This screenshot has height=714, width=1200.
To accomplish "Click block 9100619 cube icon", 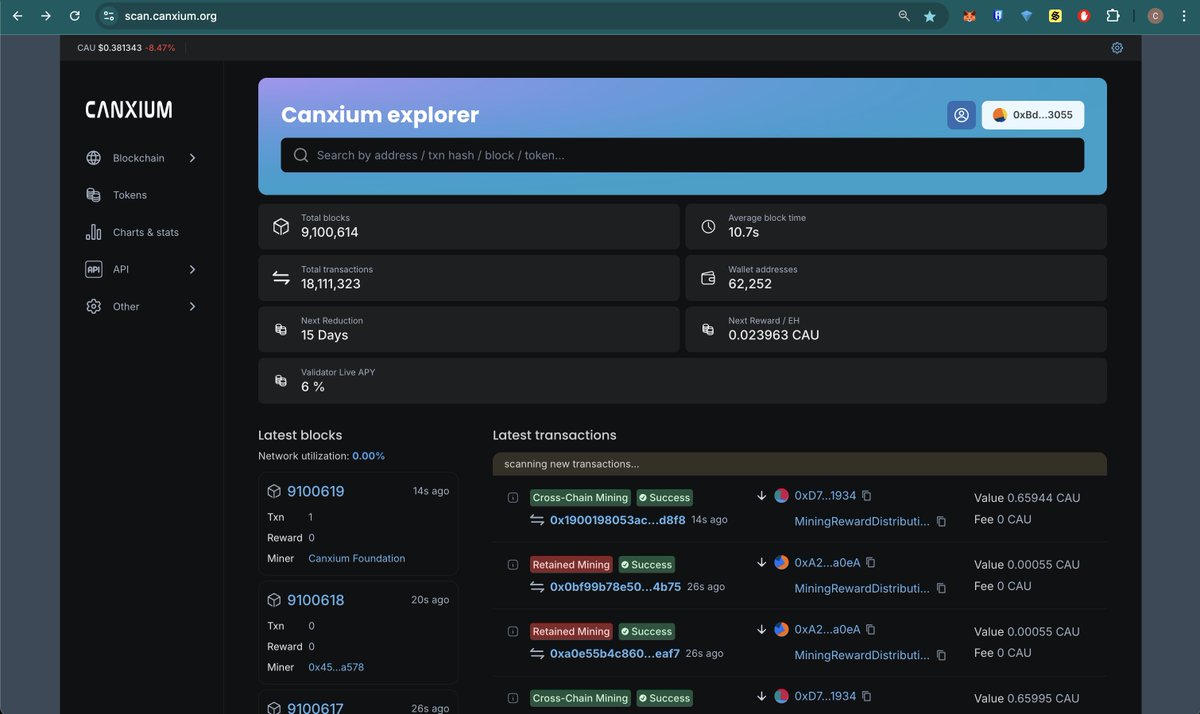I will [x=274, y=491].
